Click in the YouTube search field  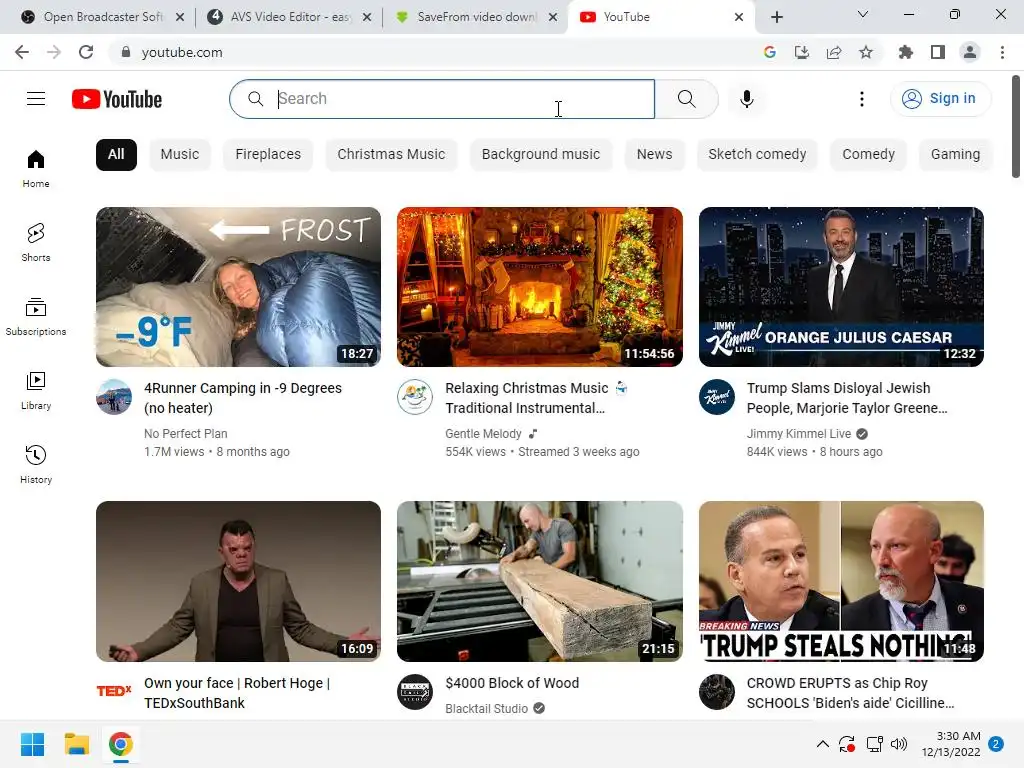[x=442, y=99]
